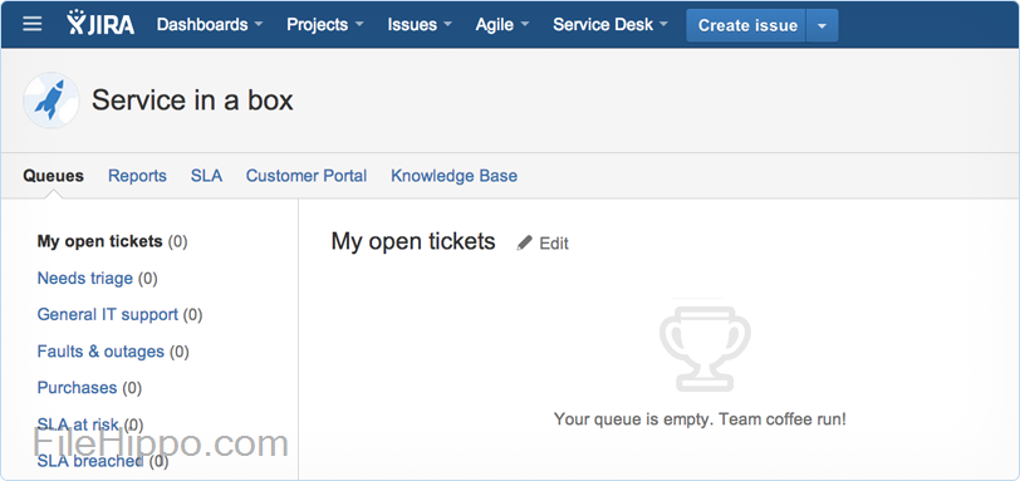The height and width of the screenshot is (481, 1020).
Task: Click the JIRA logo
Action: tap(100, 24)
